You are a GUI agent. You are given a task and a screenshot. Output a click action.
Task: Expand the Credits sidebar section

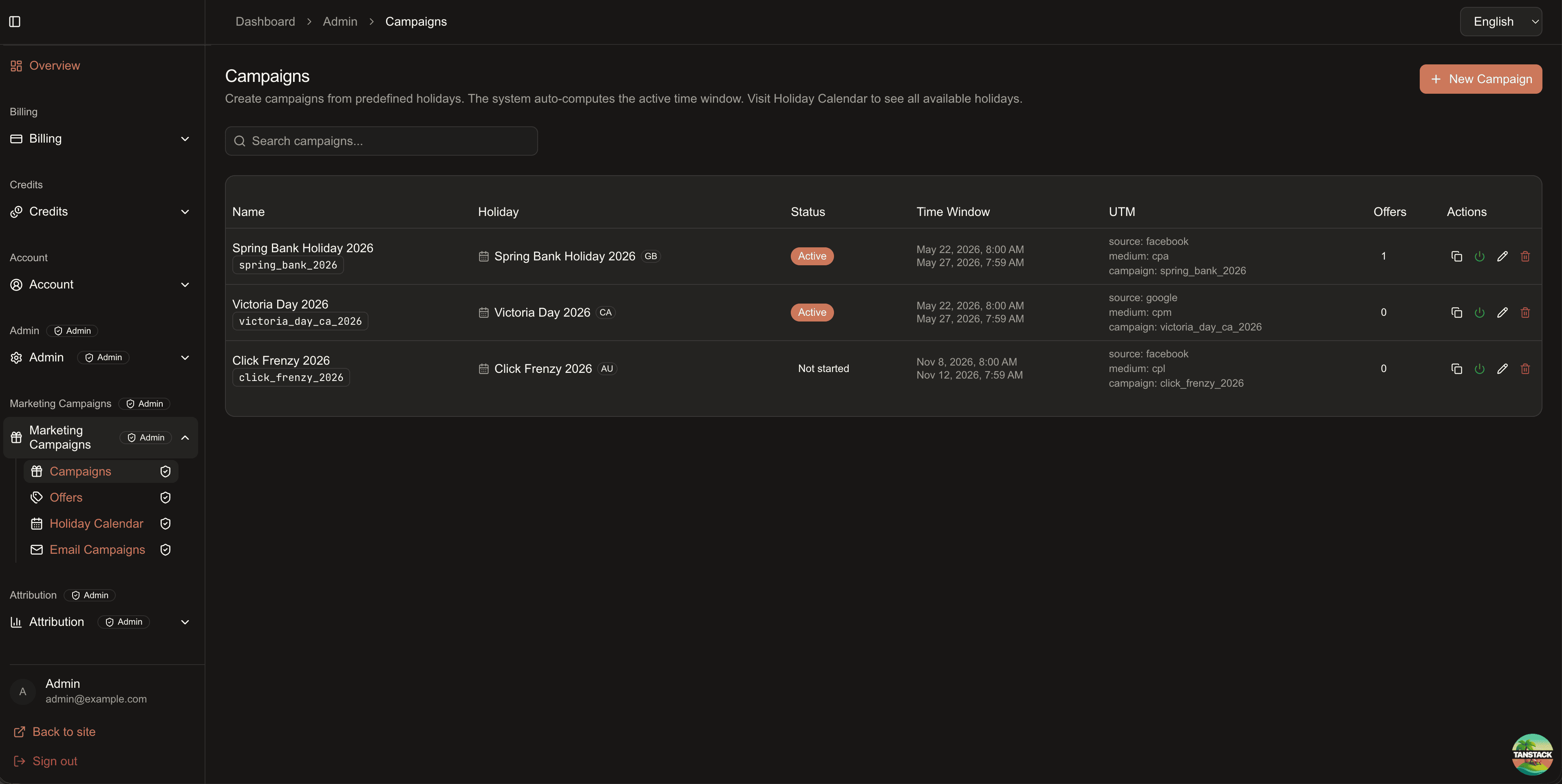click(x=100, y=211)
